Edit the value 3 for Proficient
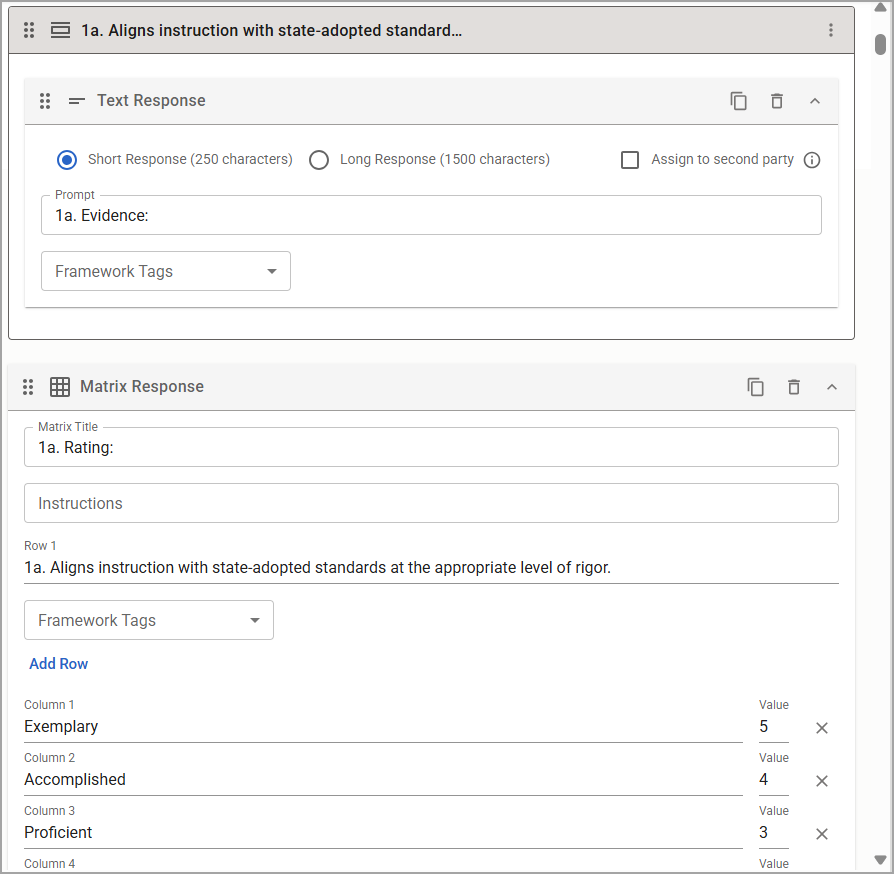The height and width of the screenshot is (874, 894). [x=774, y=833]
